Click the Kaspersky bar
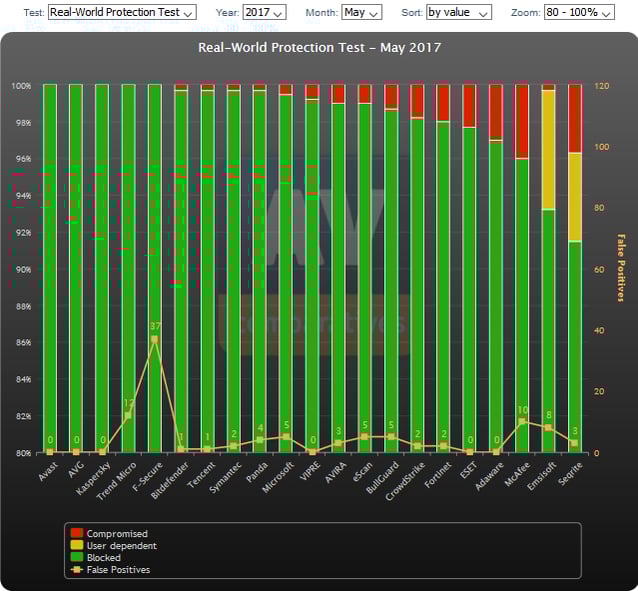 [102, 268]
